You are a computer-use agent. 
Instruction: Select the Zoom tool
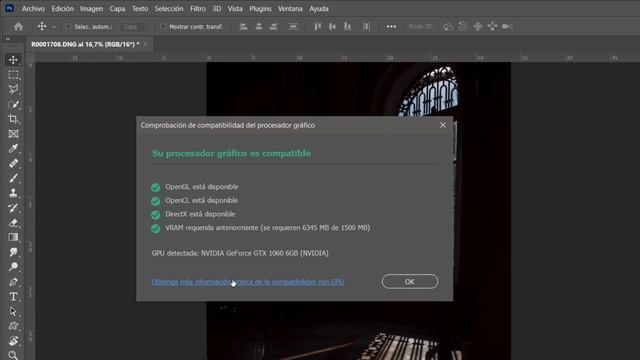13,355
